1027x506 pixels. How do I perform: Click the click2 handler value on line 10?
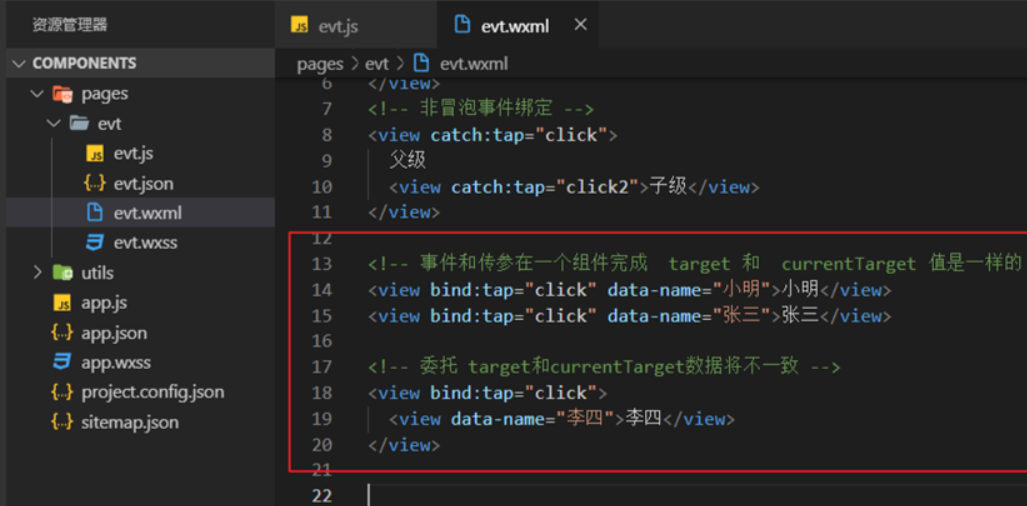[597, 187]
